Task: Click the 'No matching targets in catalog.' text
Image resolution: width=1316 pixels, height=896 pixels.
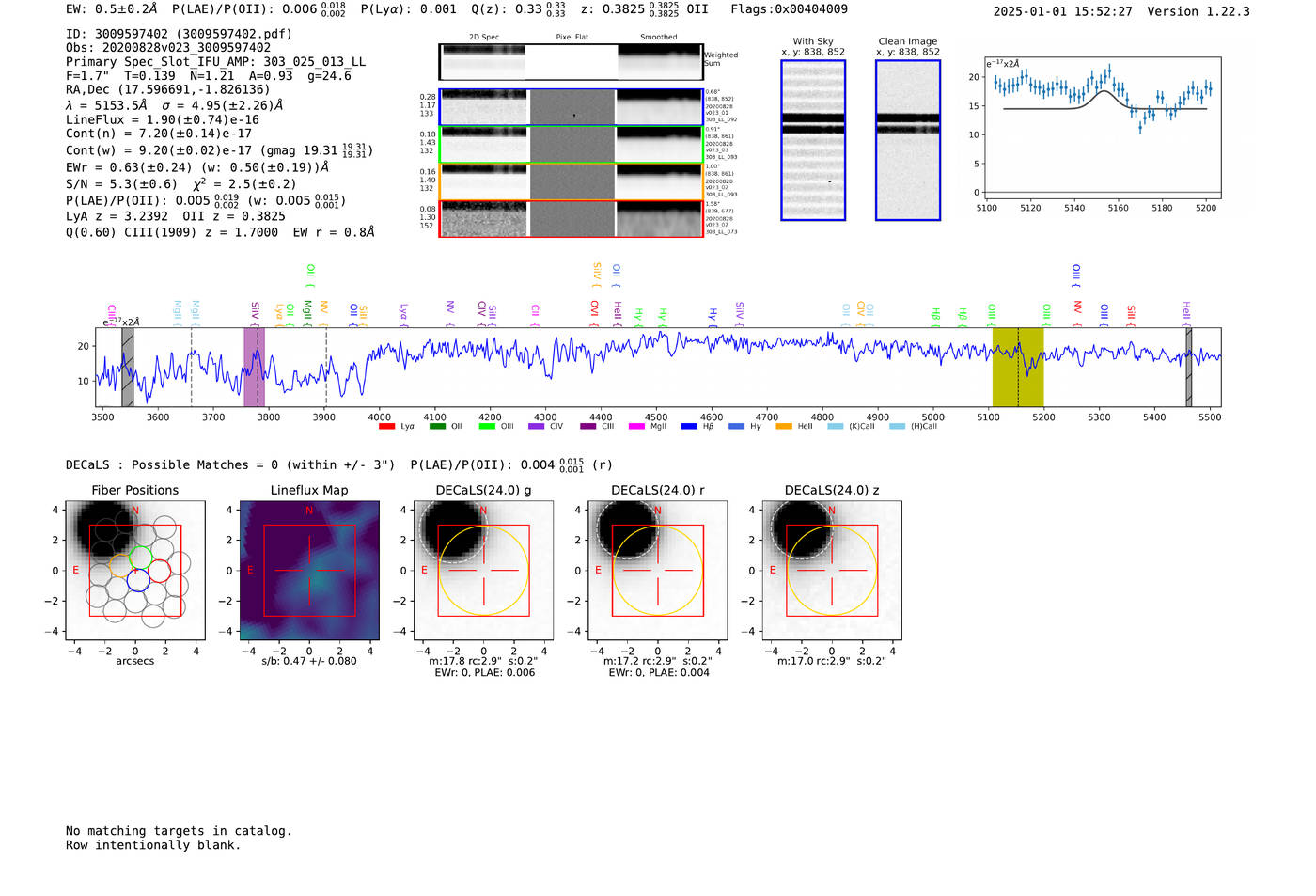Action: 179,831
